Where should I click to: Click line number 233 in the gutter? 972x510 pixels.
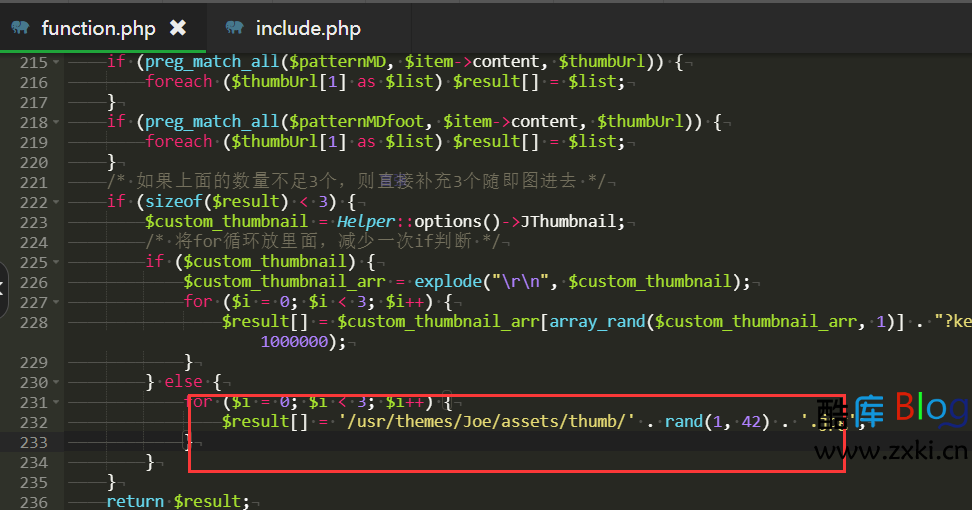[33, 442]
